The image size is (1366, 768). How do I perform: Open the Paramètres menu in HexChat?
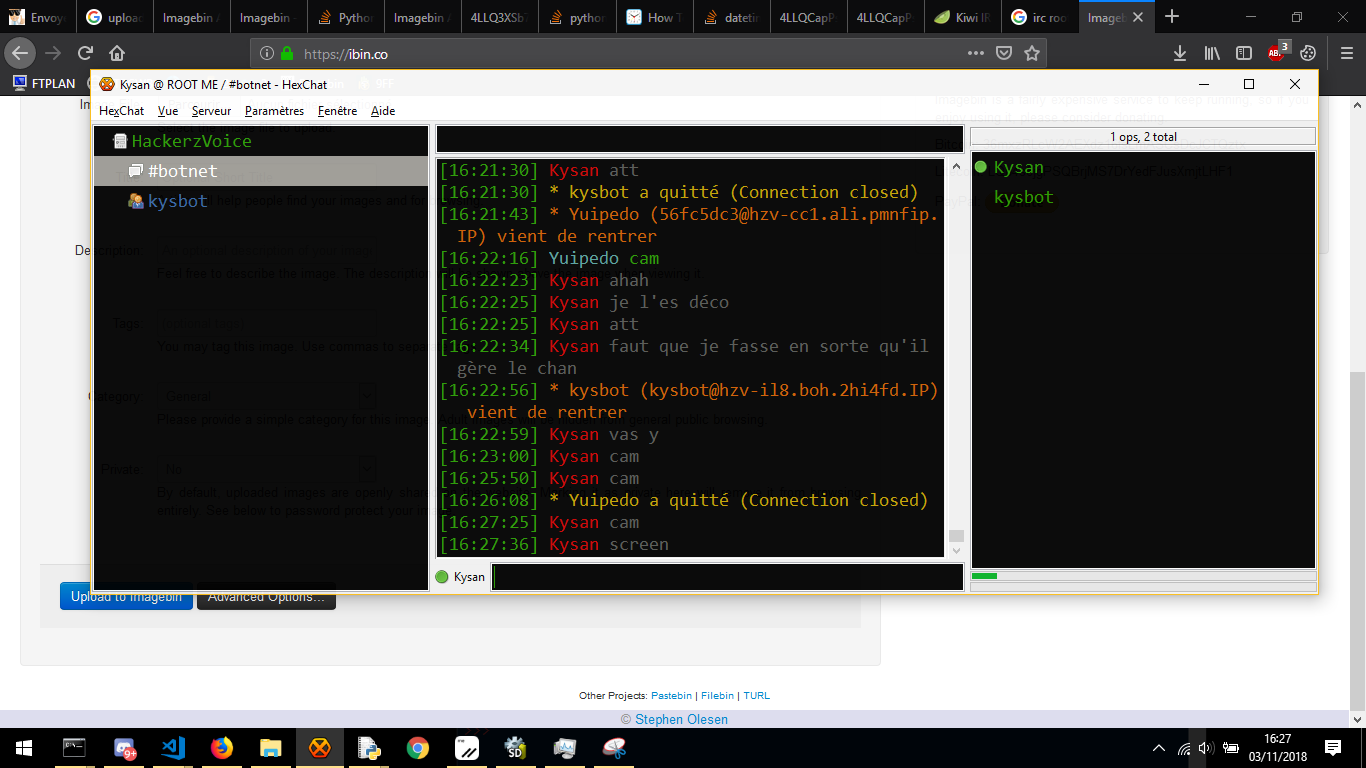tap(274, 111)
